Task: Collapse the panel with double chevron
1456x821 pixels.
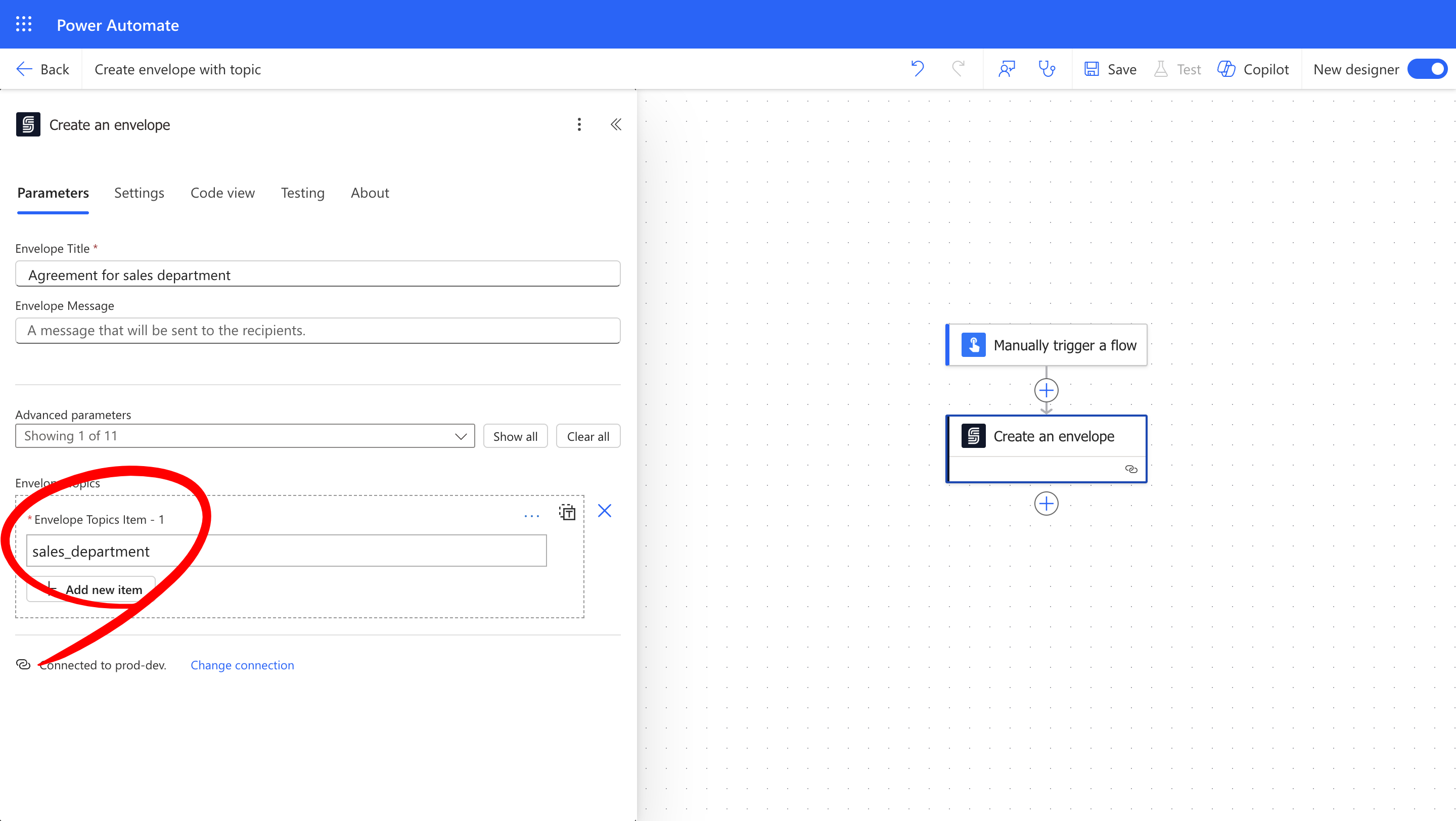Action: [x=616, y=124]
